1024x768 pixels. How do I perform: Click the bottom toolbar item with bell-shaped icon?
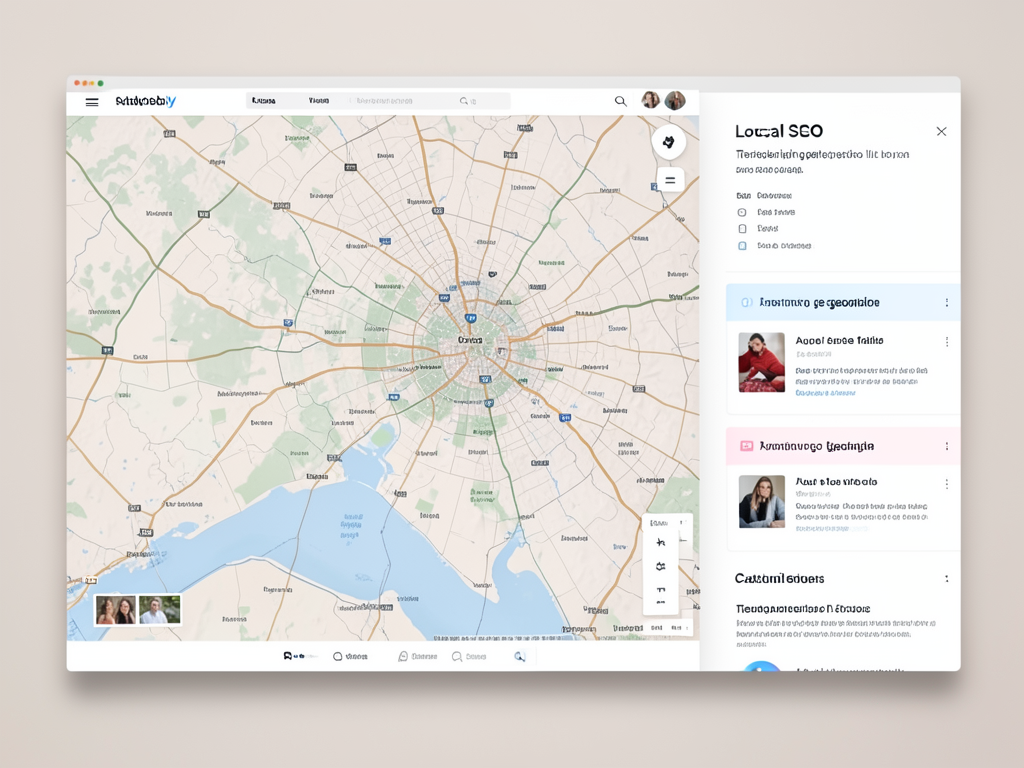click(x=417, y=656)
